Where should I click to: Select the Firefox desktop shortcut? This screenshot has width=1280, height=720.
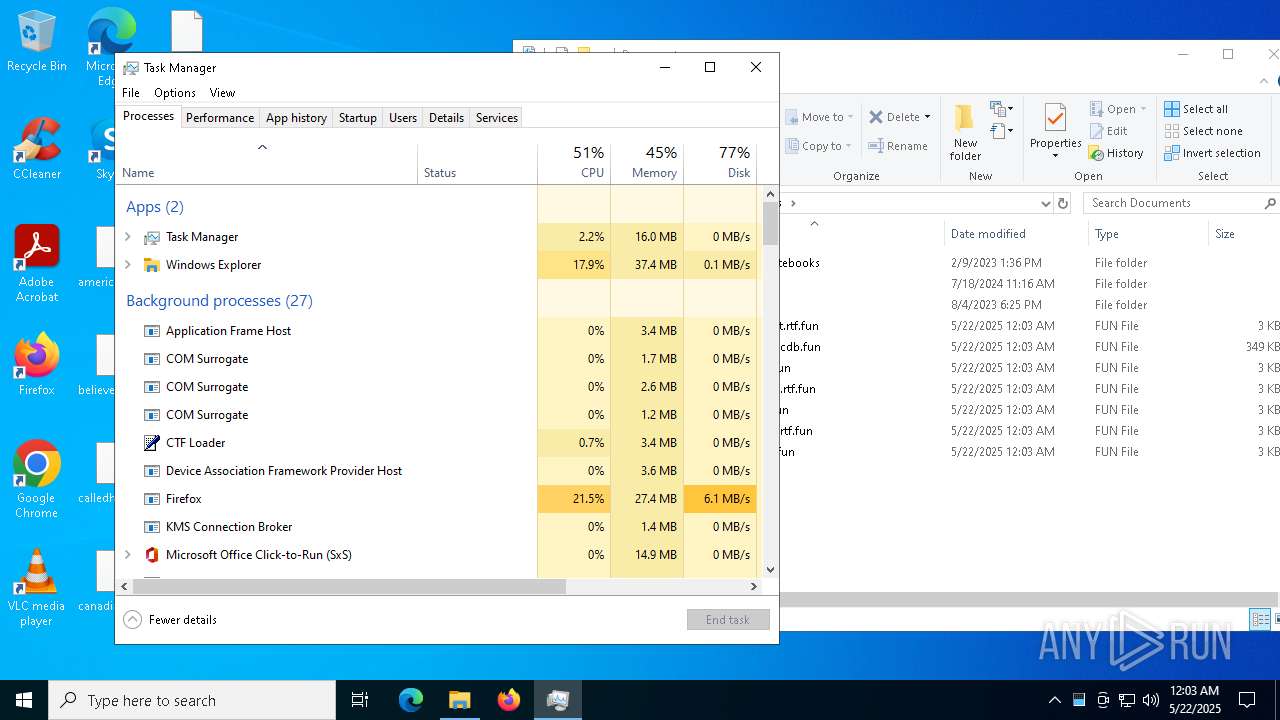click(37, 365)
